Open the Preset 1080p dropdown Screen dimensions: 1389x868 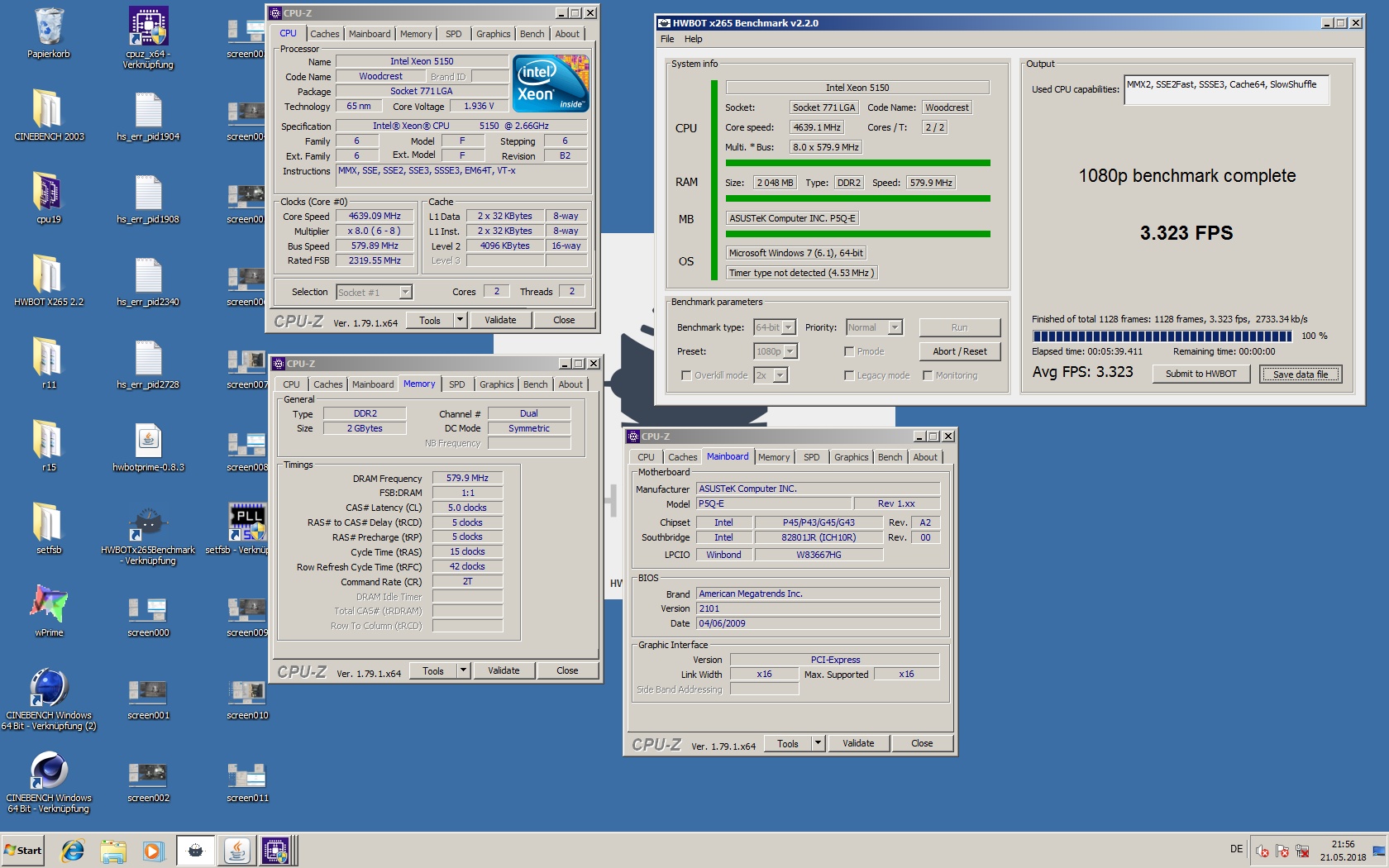click(776, 351)
